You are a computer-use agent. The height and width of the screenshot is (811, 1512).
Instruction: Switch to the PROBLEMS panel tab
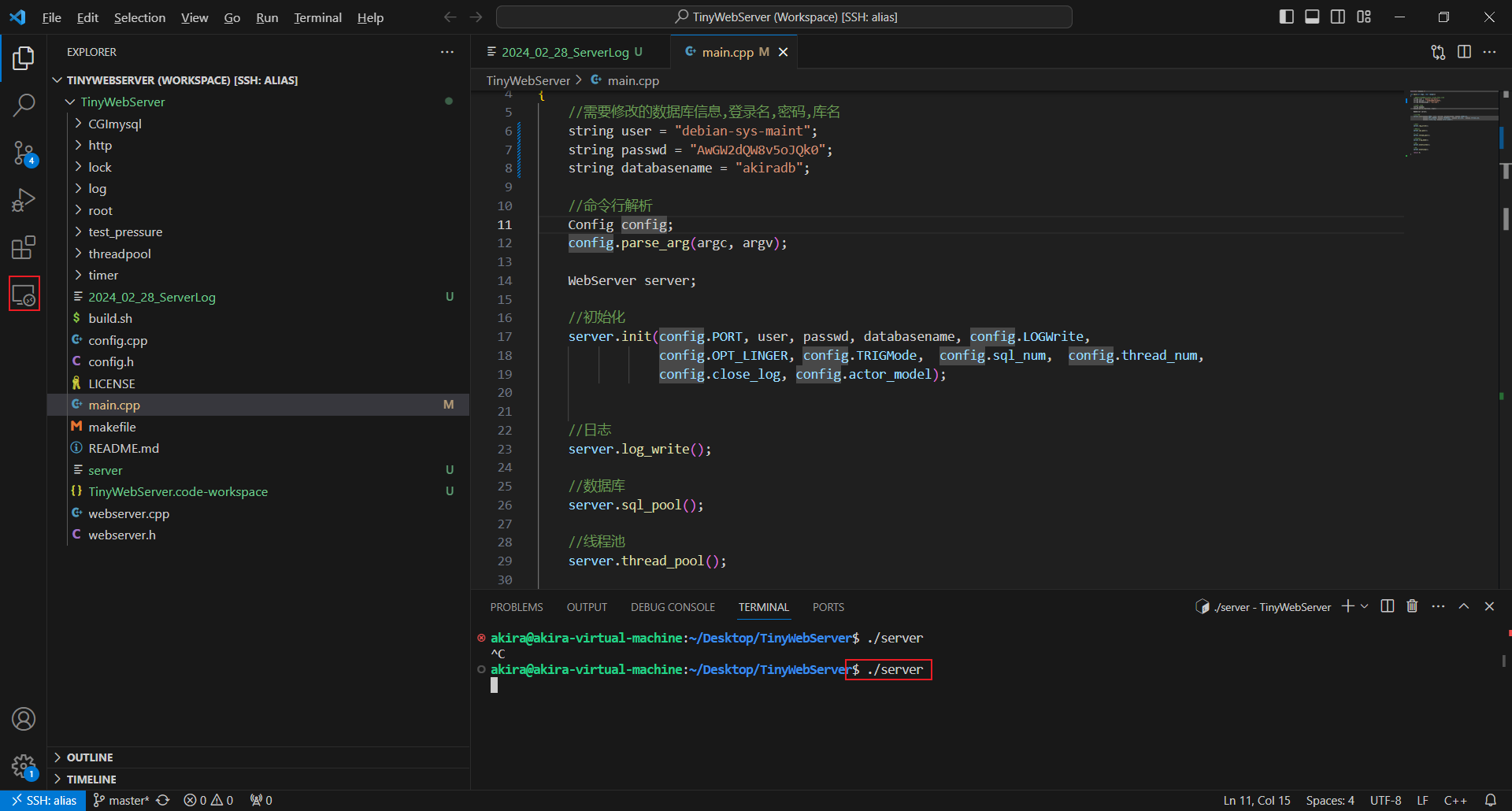(x=516, y=607)
